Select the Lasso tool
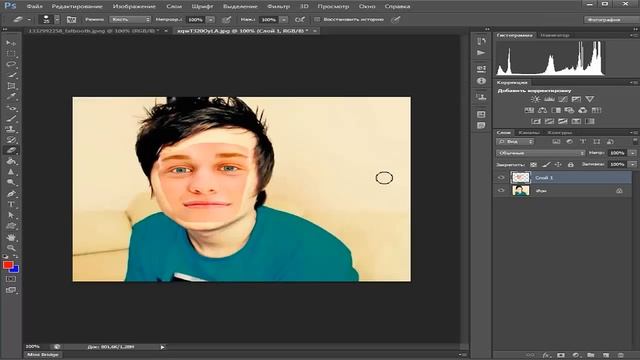 pyautogui.click(x=11, y=64)
